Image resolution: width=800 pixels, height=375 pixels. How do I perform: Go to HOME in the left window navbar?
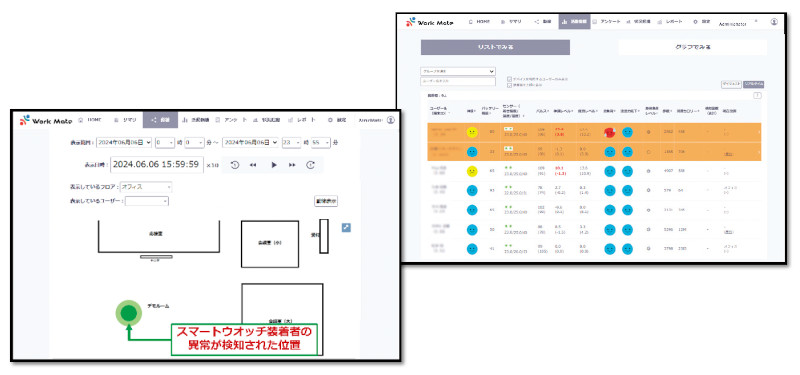90,120
